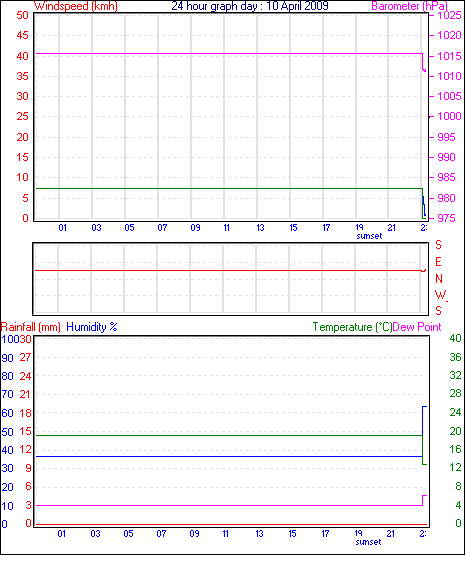466x566 pixels.
Task: Click the Rainfall (mm) legend label
Action: click(x=31, y=327)
